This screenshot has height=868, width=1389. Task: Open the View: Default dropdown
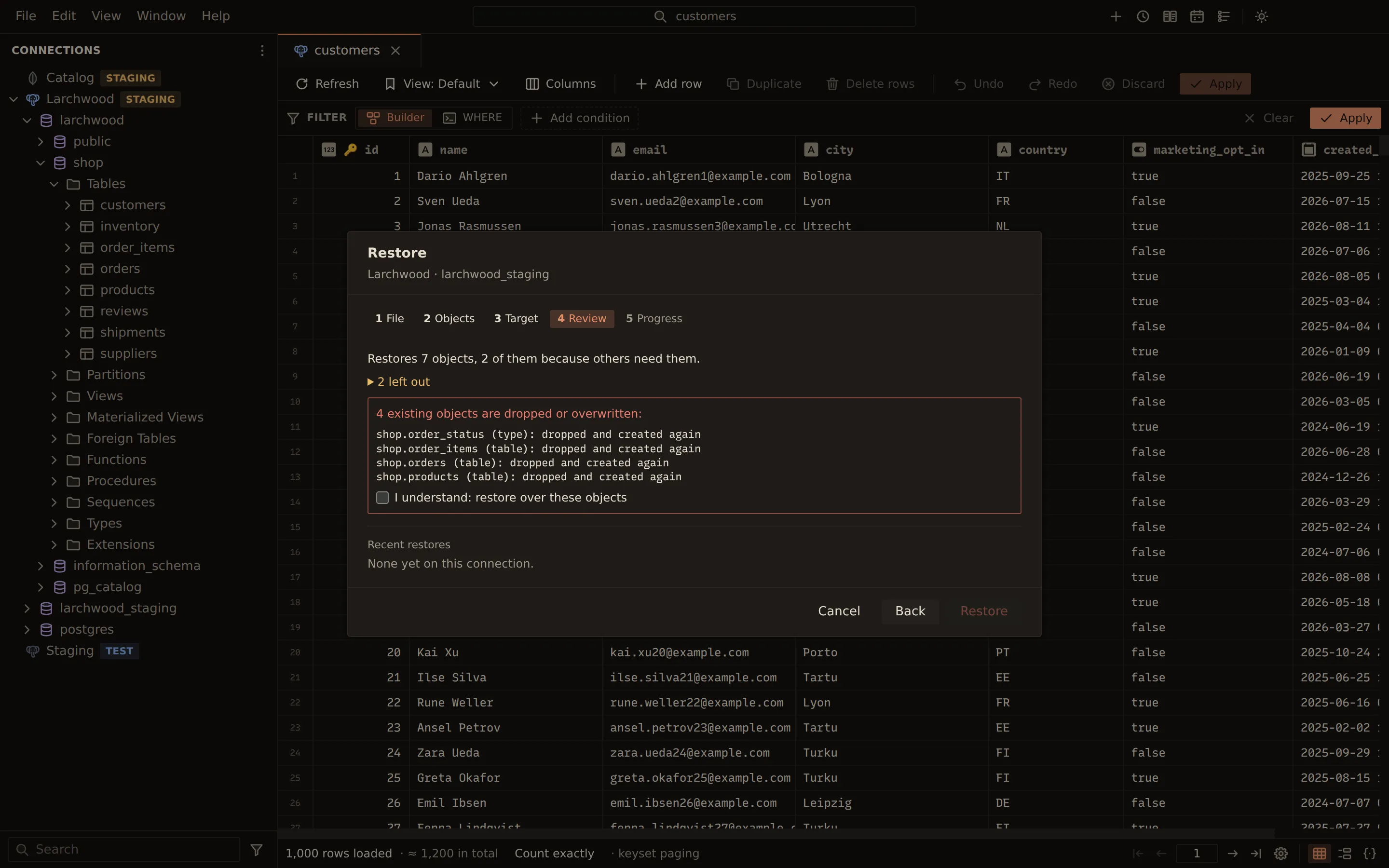click(442, 84)
